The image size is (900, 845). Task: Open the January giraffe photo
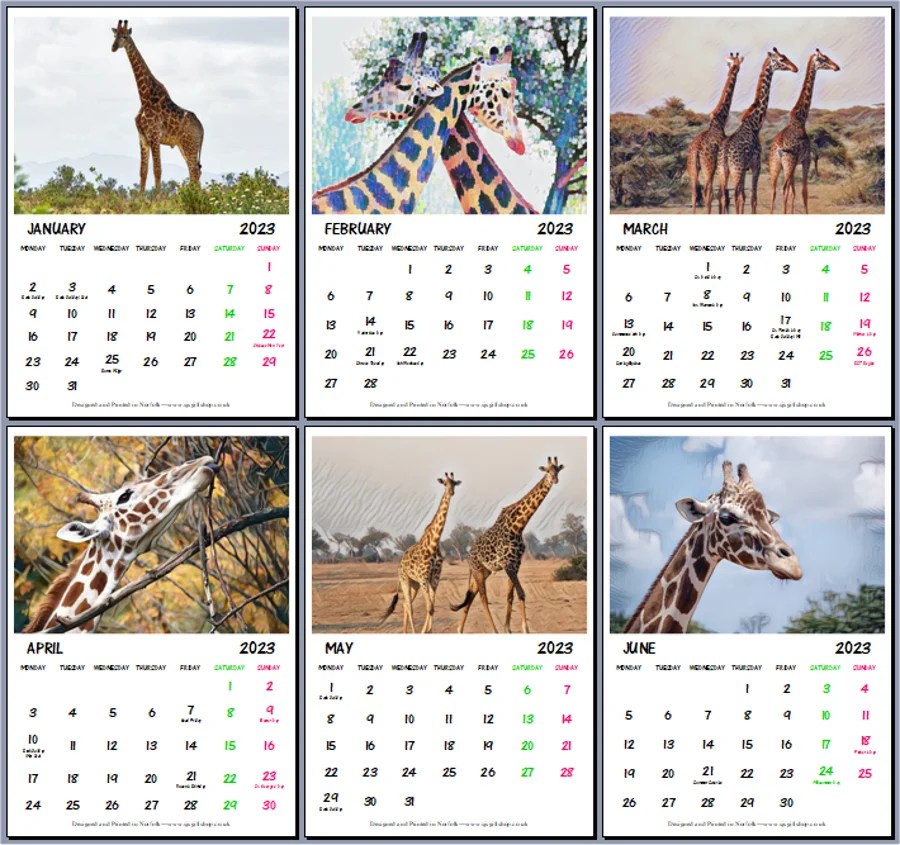pyautogui.click(x=152, y=115)
